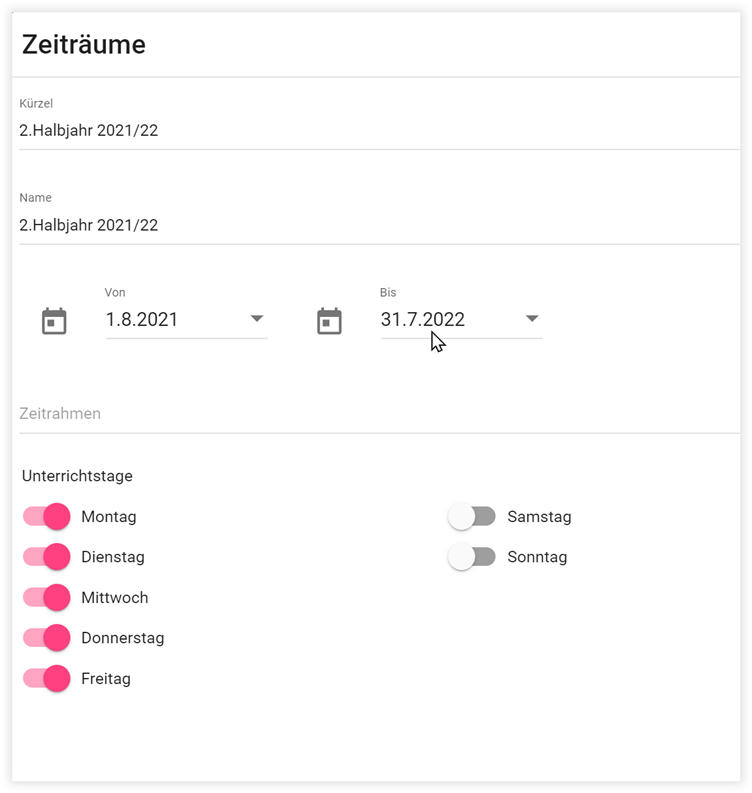The height and width of the screenshot is (793, 752).
Task: Toggle the Freitag switch
Action: coord(47,679)
